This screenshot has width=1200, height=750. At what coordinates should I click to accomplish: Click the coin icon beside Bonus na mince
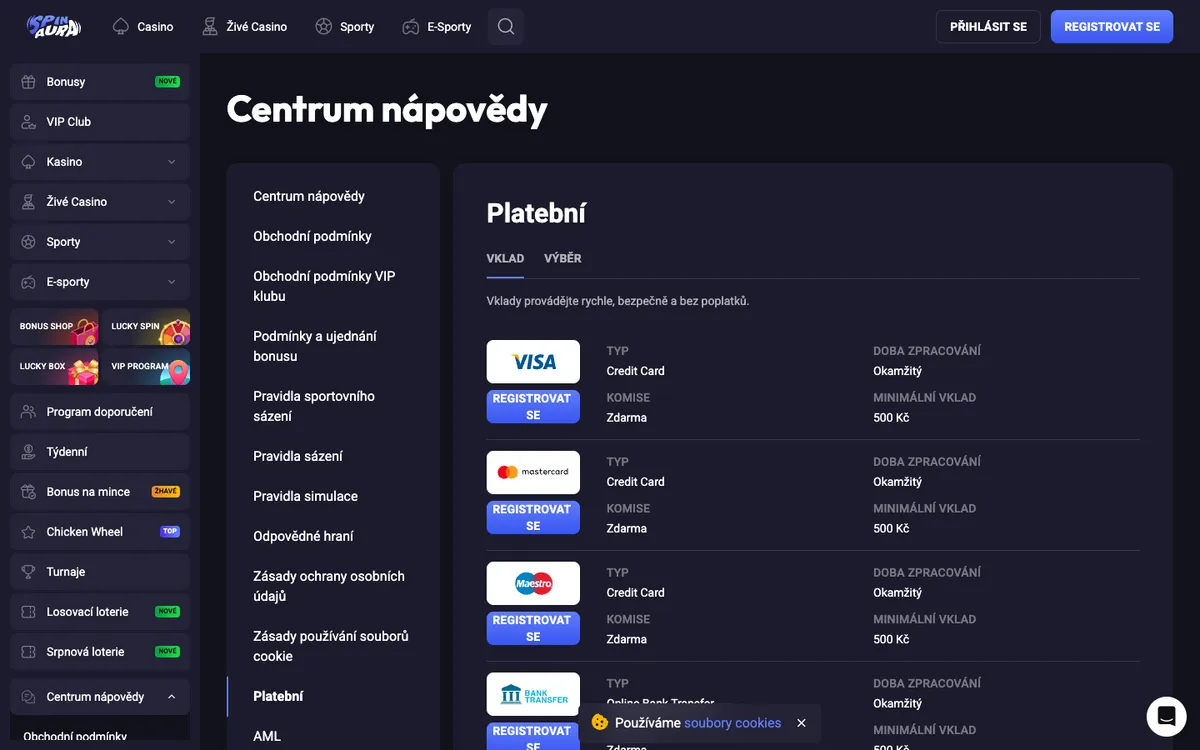(x=28, y=492)
